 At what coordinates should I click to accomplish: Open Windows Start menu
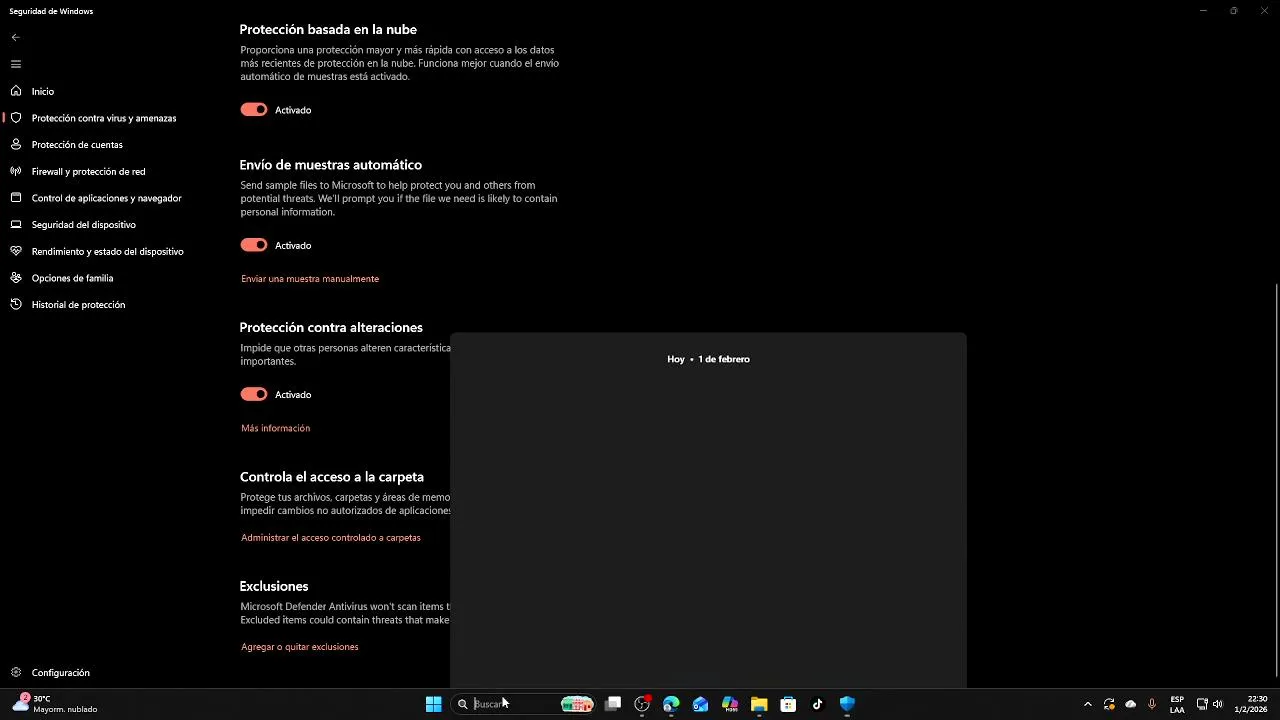pos(434,704)
